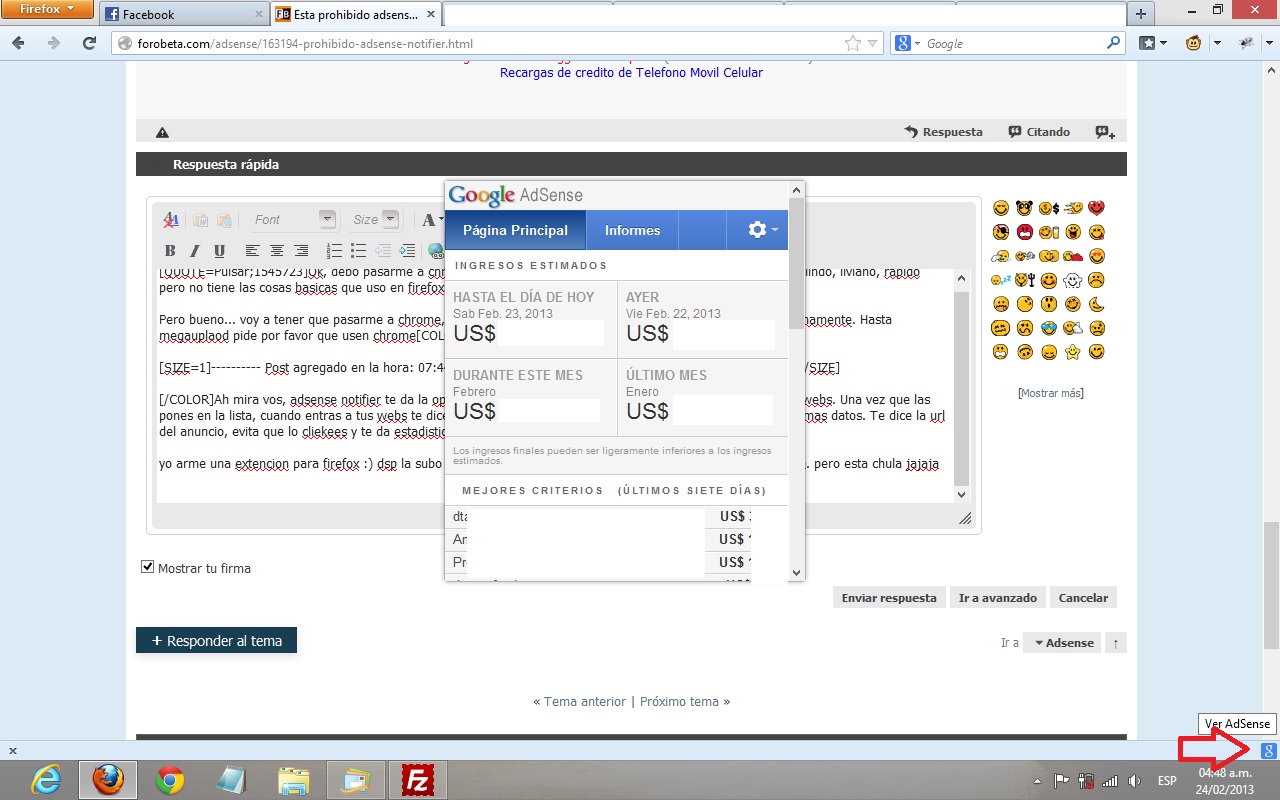Image resolution: width=1280 pixels, height=800 pixels.
Task: Toggle the Mostrar tu firma checkbox
Action: click(x=148, y=568)
